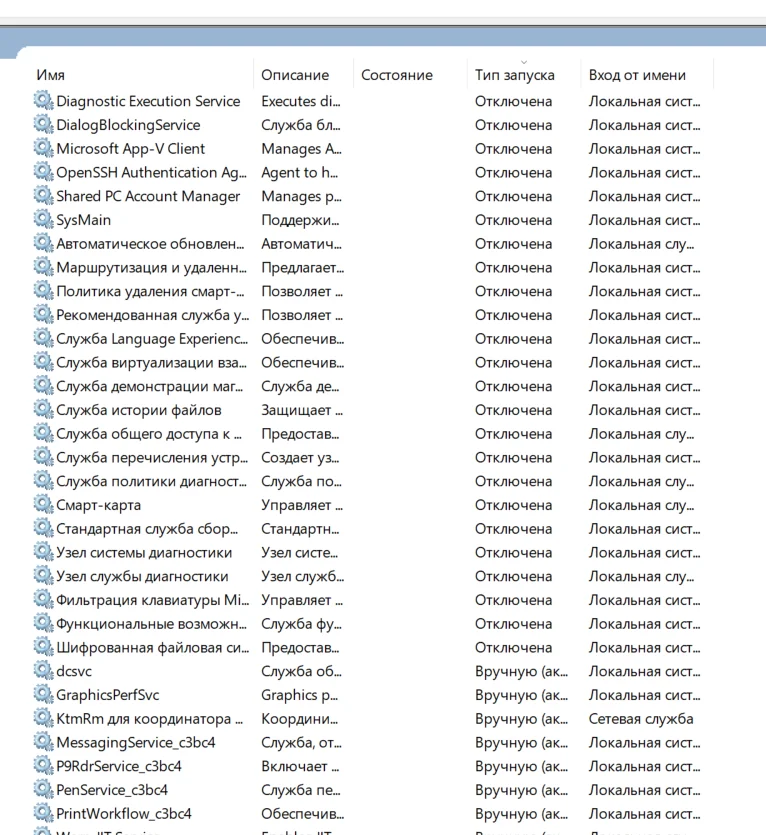Viewport: 766px width, 835px height.
Task: Click the gear icon of Фильтрация клавиатуры
Action: (43, 600)
